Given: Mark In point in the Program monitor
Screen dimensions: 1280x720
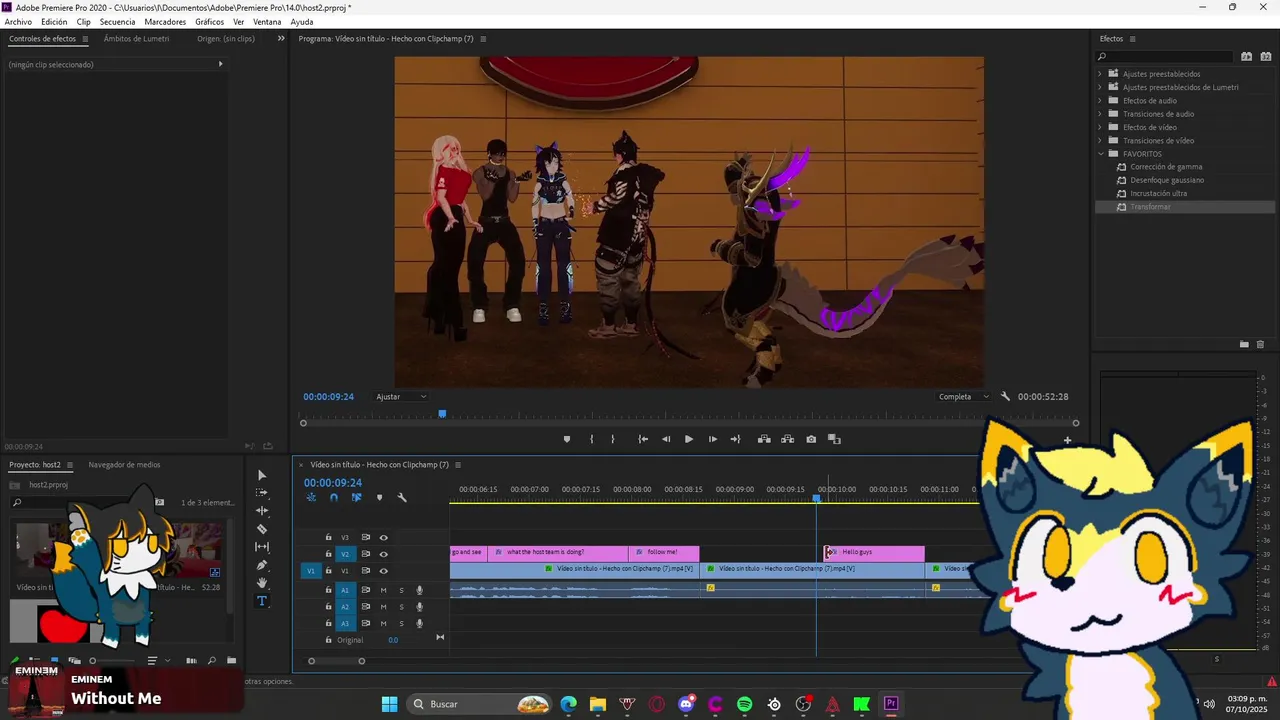Looking at the screenshot, I should (x=592, y=439).
